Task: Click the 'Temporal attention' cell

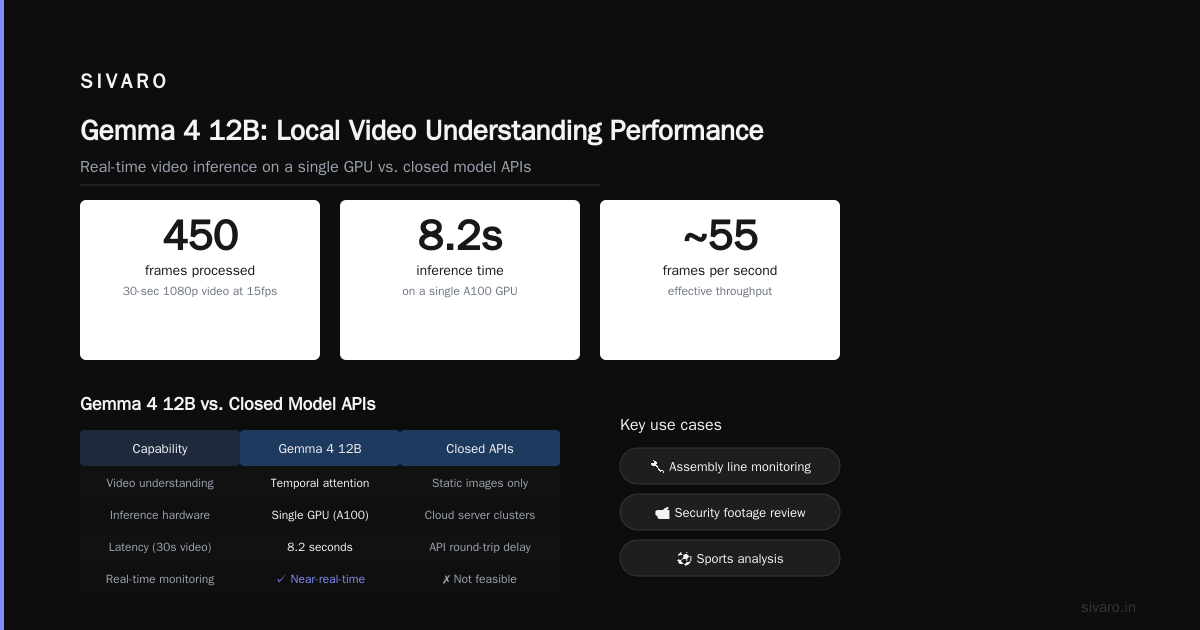Action: click(x=320, y=483)
